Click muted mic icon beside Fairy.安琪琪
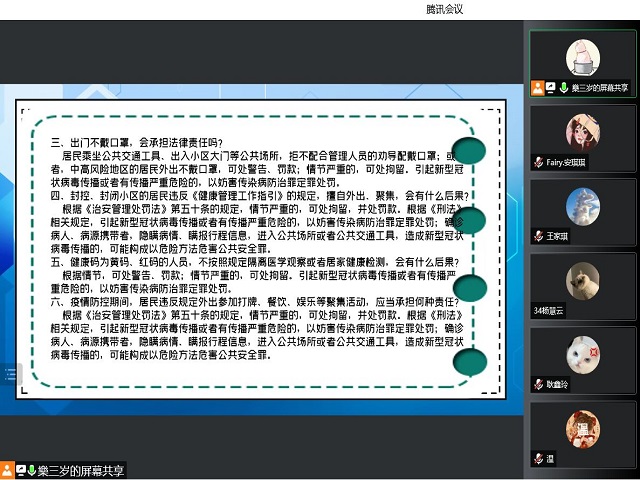The image size is (640, 480). (x=539, y=162)
